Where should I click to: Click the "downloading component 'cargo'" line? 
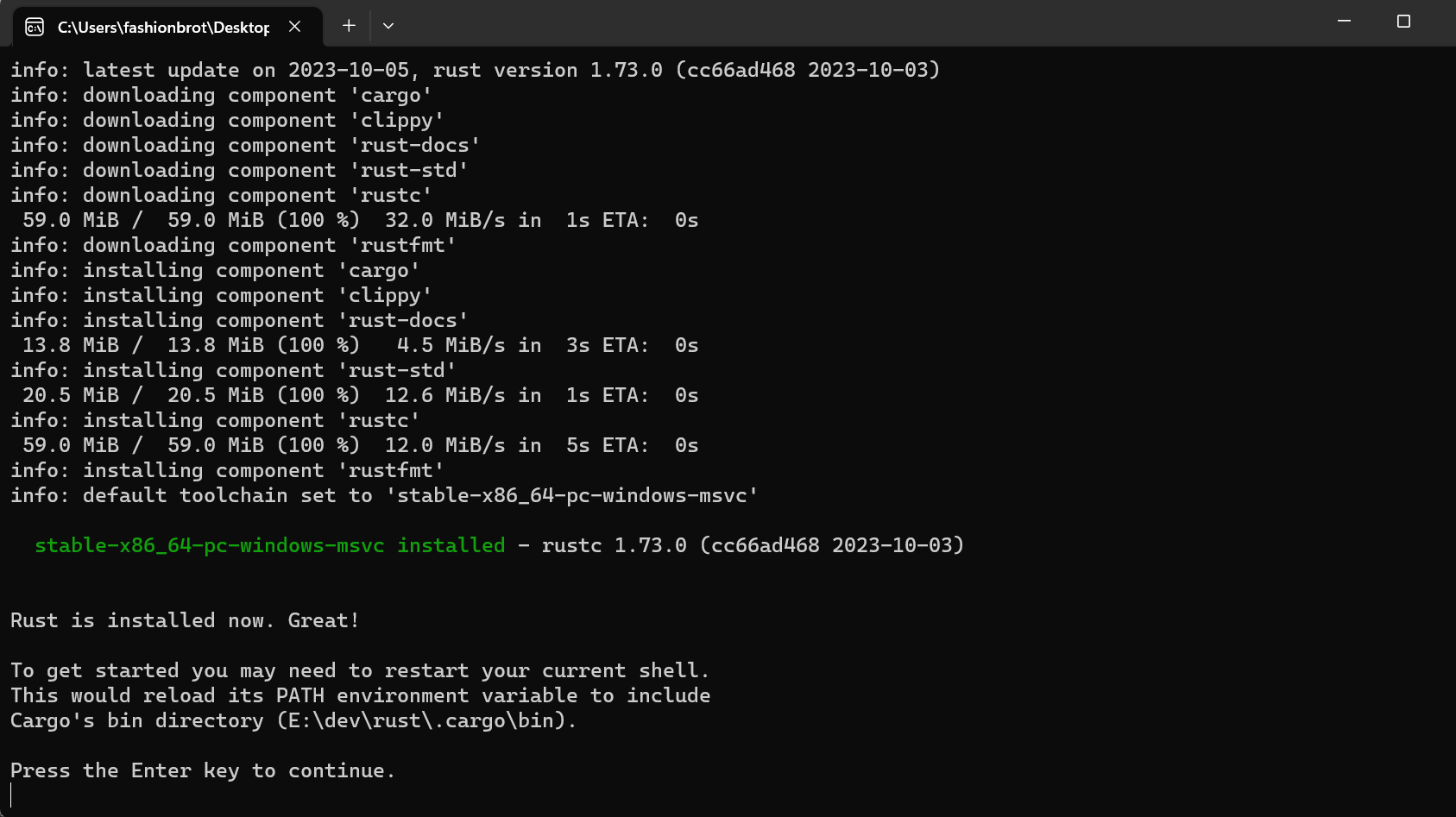click(x=221, y=95)
